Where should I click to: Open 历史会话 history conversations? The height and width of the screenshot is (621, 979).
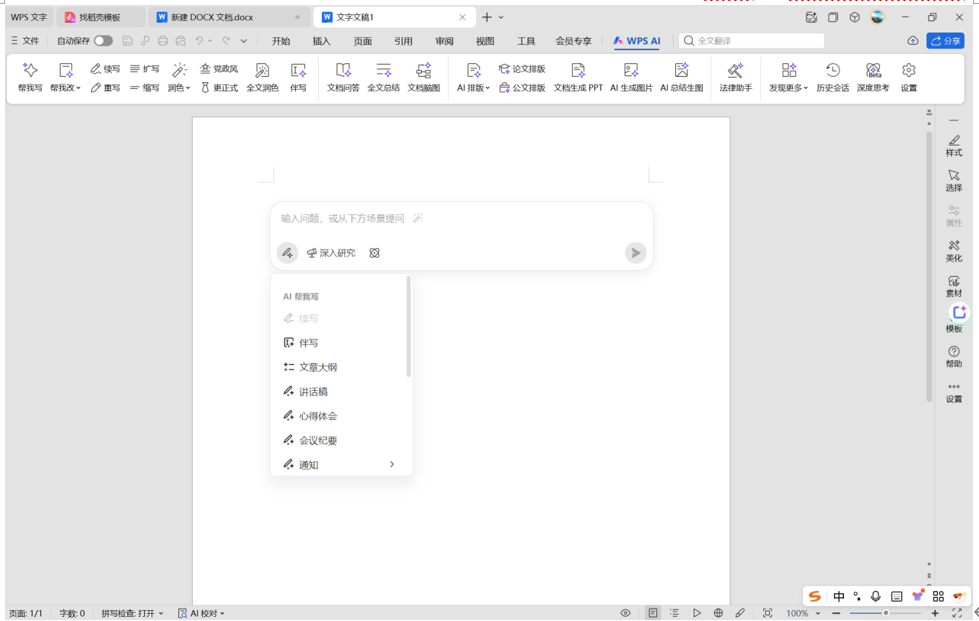[x=832, y=77]
